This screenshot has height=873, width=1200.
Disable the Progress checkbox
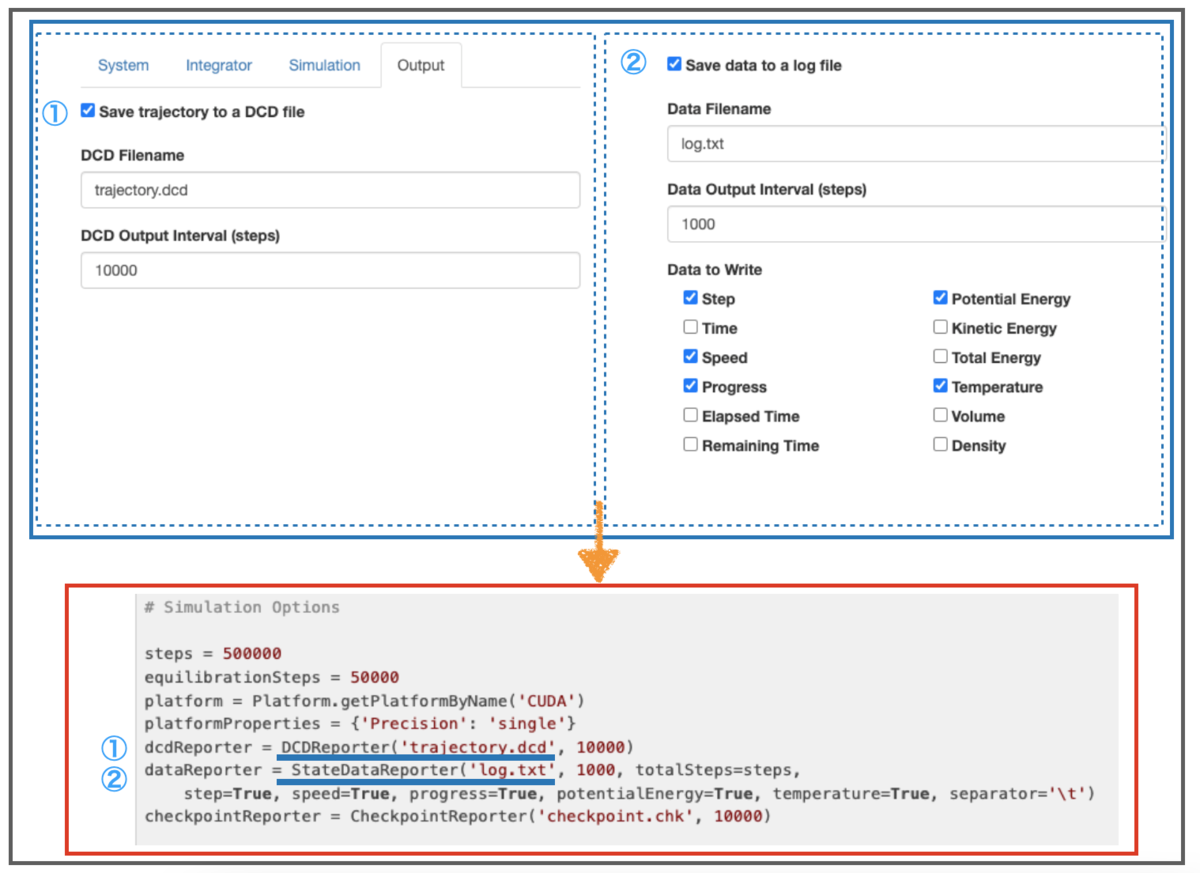[691, 386]
